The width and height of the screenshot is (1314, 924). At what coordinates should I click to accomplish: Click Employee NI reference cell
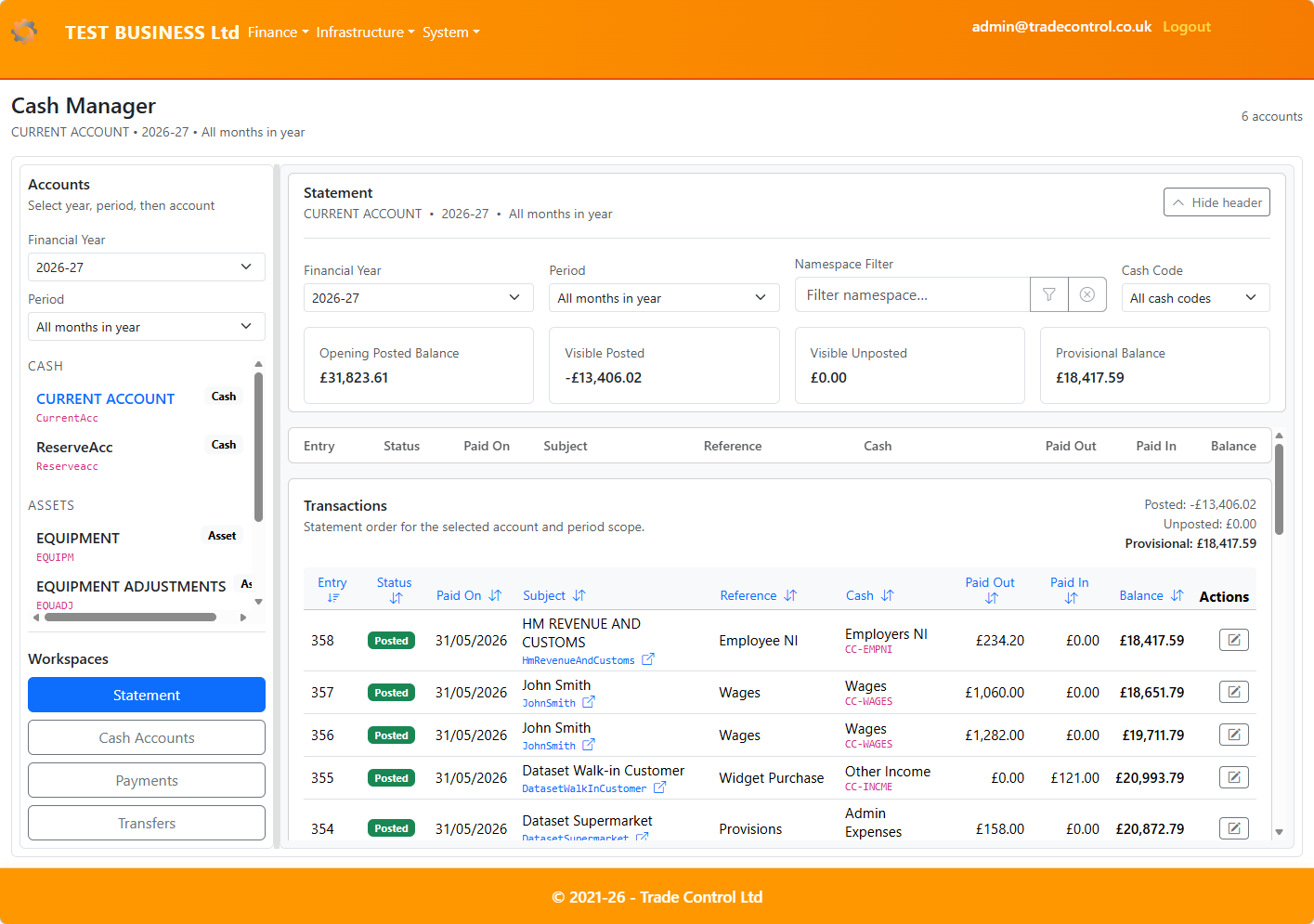coord(758,641)
